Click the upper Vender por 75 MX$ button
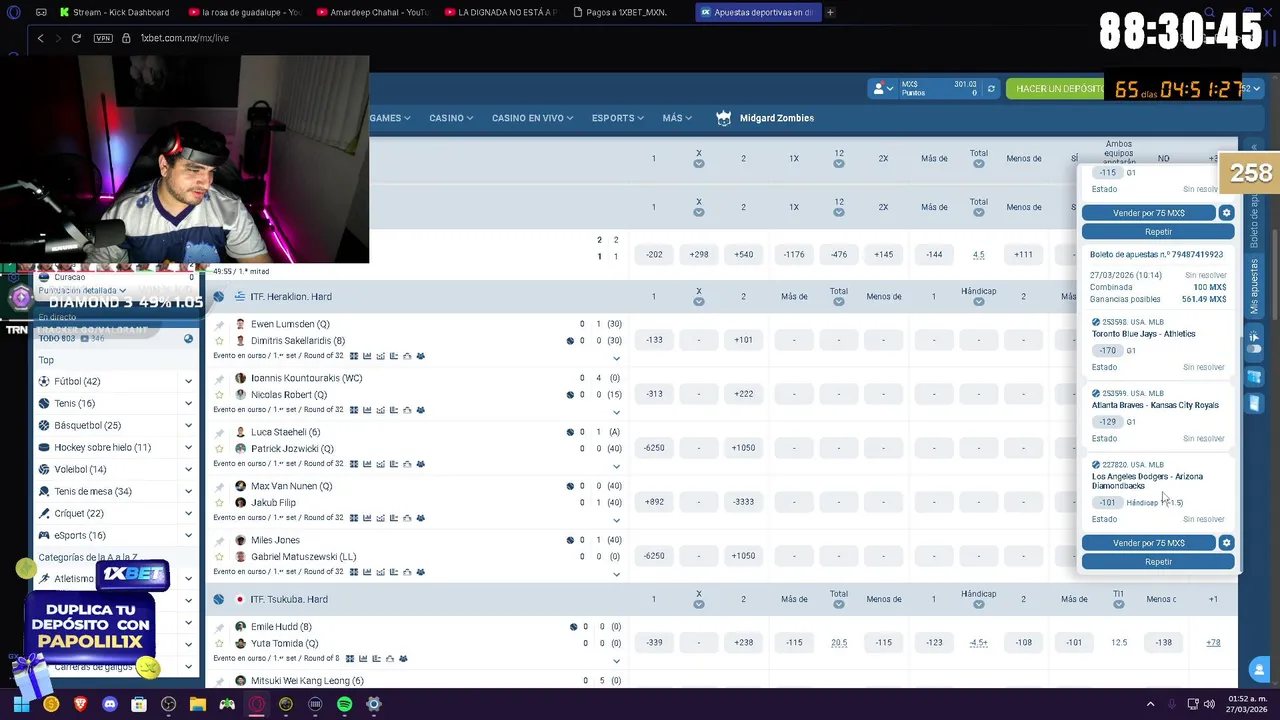Screen dimensions: 1280x720 click(x=1148, y=213)
